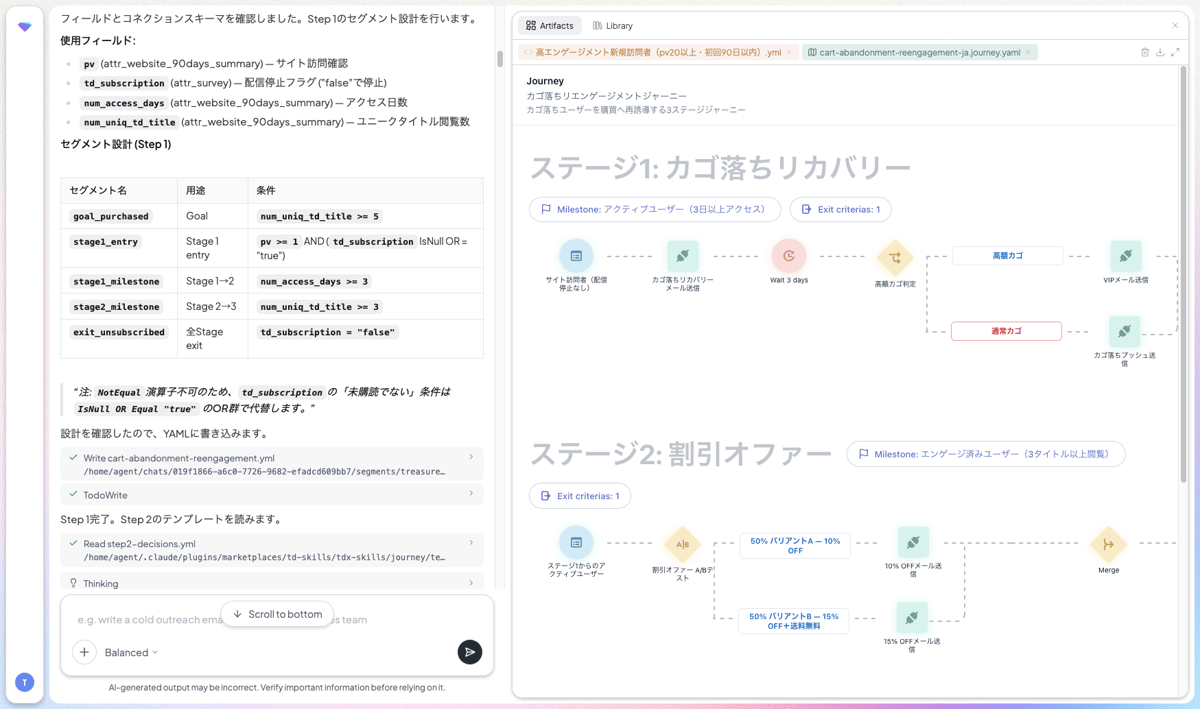Viewport: 1200px width, 709px height.
Task: Click the Merge node icon
Action: click(x=1108, y=544)
